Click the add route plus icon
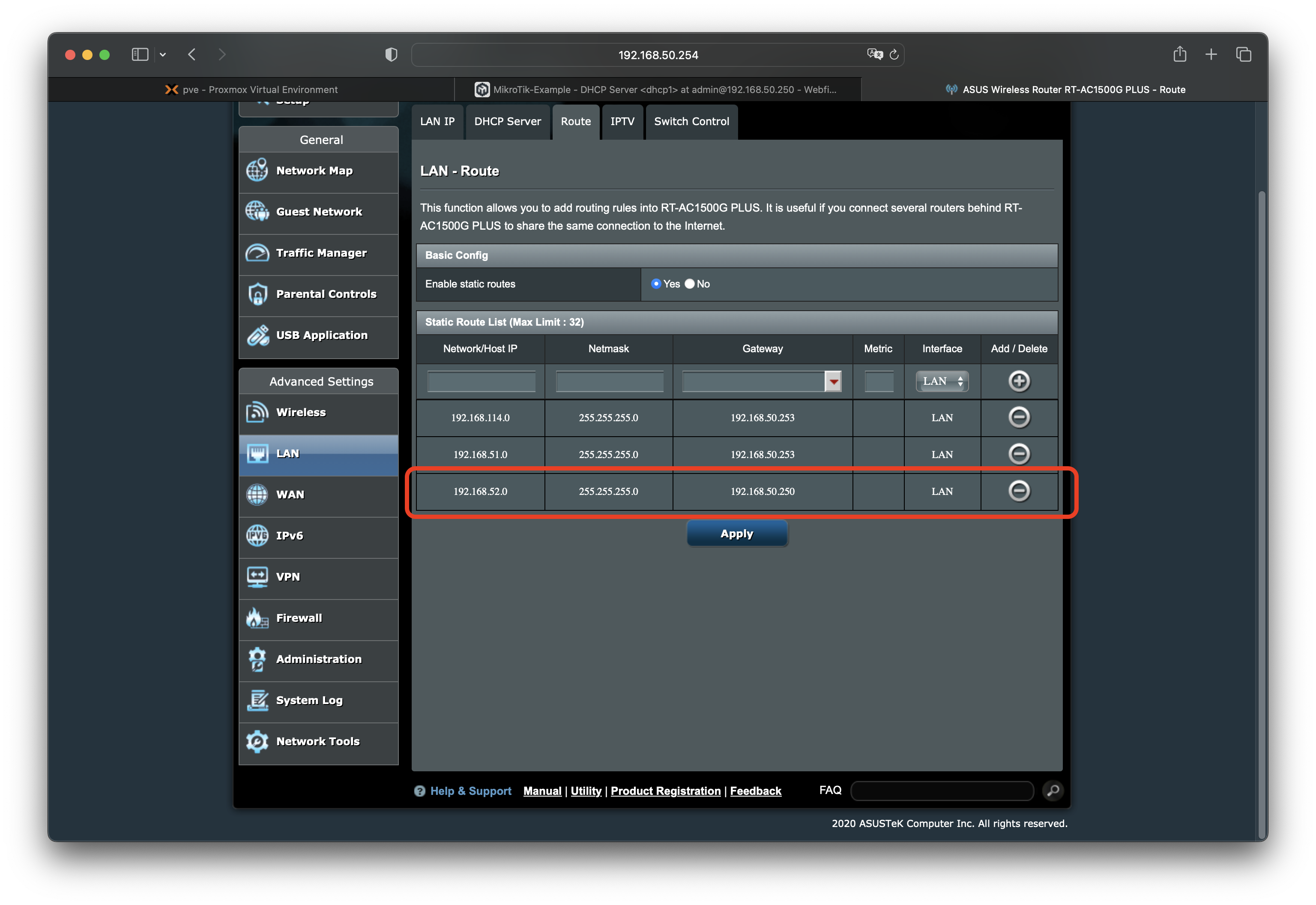The image size is (1316, 905). (1018, 381)
